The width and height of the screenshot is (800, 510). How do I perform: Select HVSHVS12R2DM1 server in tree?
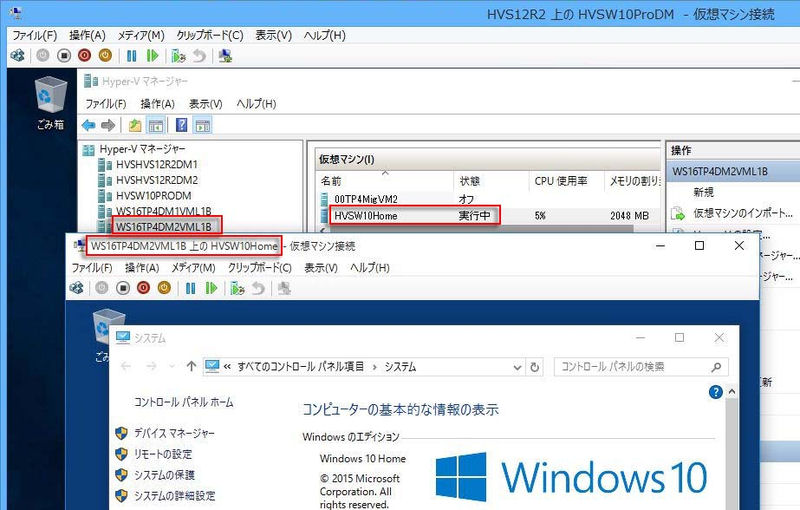coord(148,164)
